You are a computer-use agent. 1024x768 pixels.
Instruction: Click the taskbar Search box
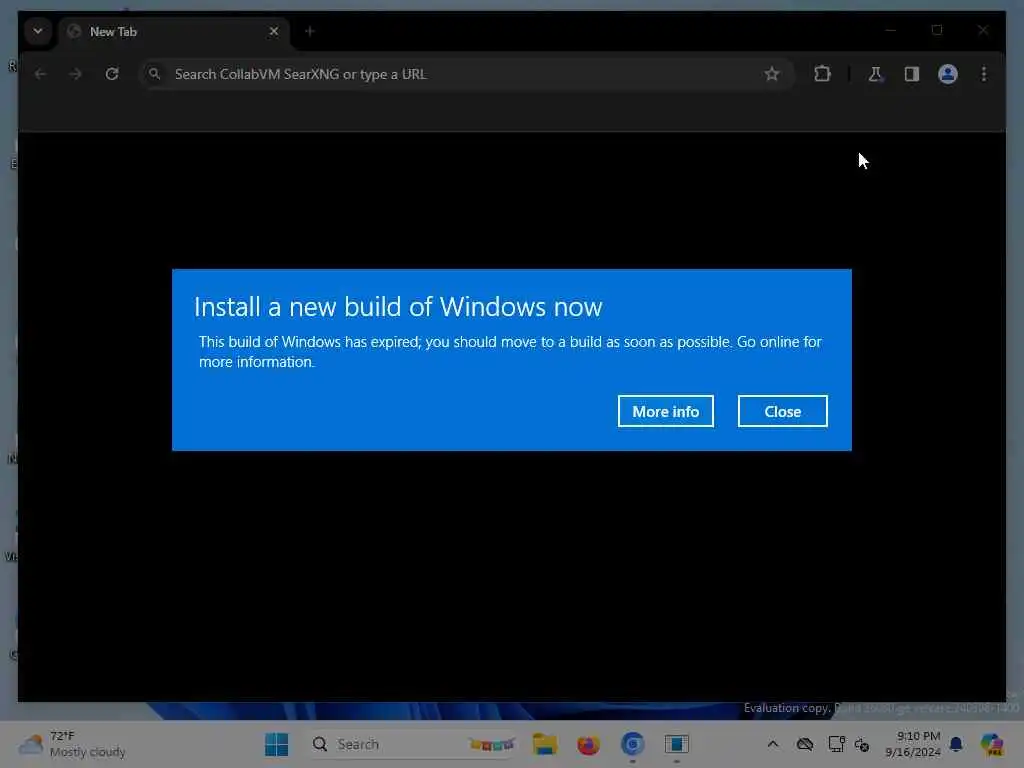tap(414, 744)
